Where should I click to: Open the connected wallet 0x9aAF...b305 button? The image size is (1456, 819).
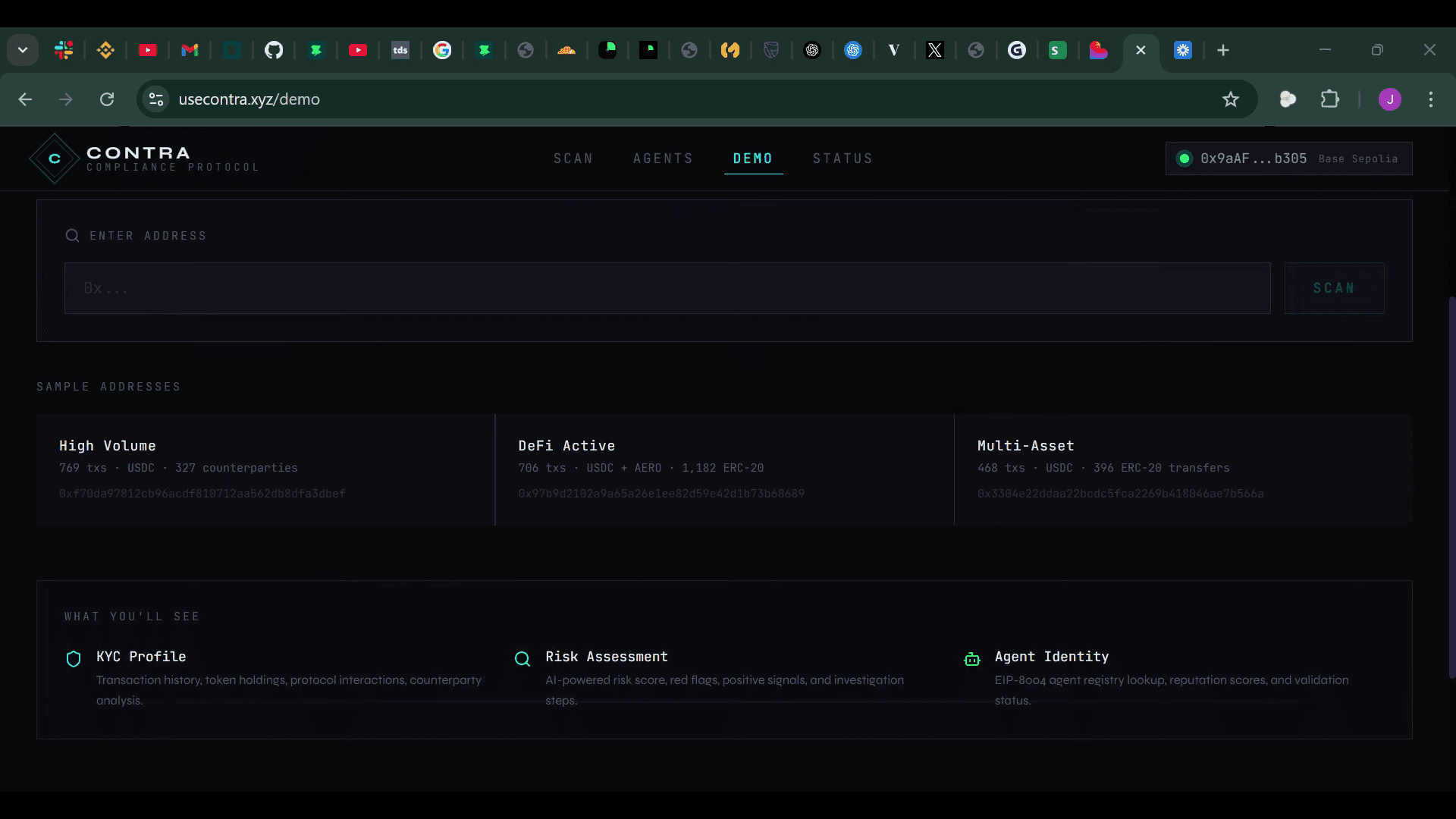pyautogui.click(x=1288, y=158)
